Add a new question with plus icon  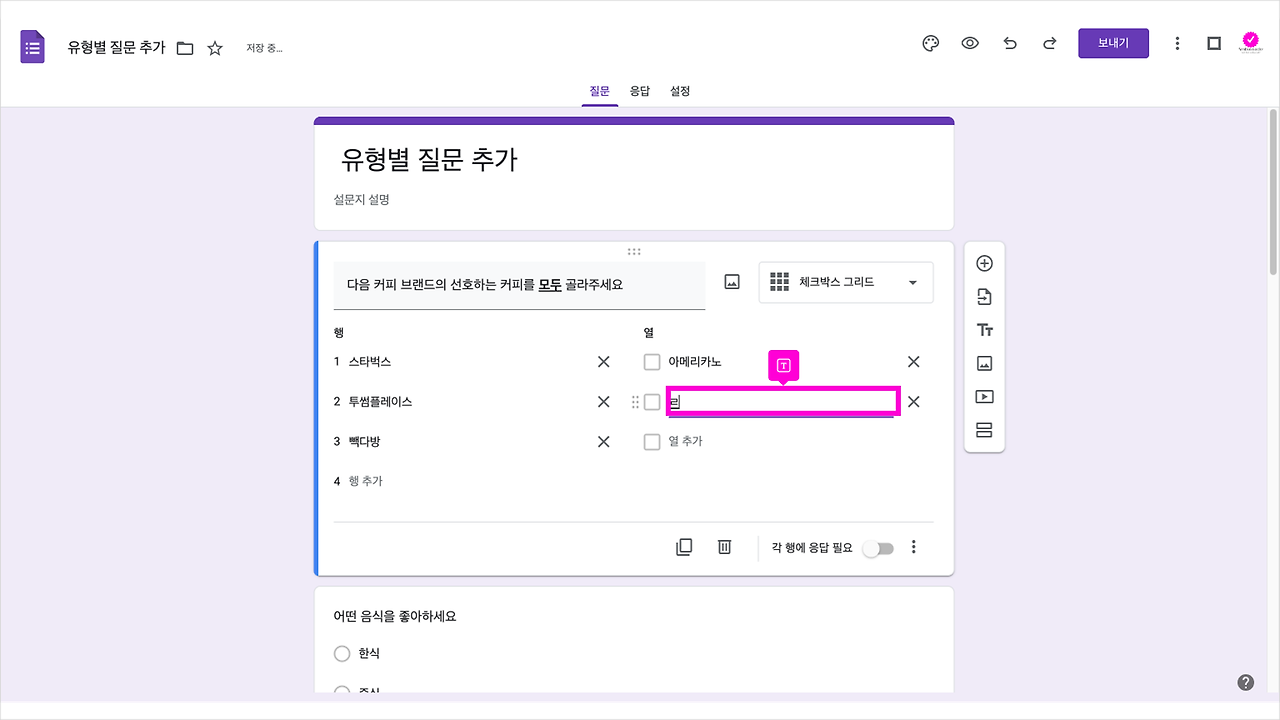[x=984, y=262]
